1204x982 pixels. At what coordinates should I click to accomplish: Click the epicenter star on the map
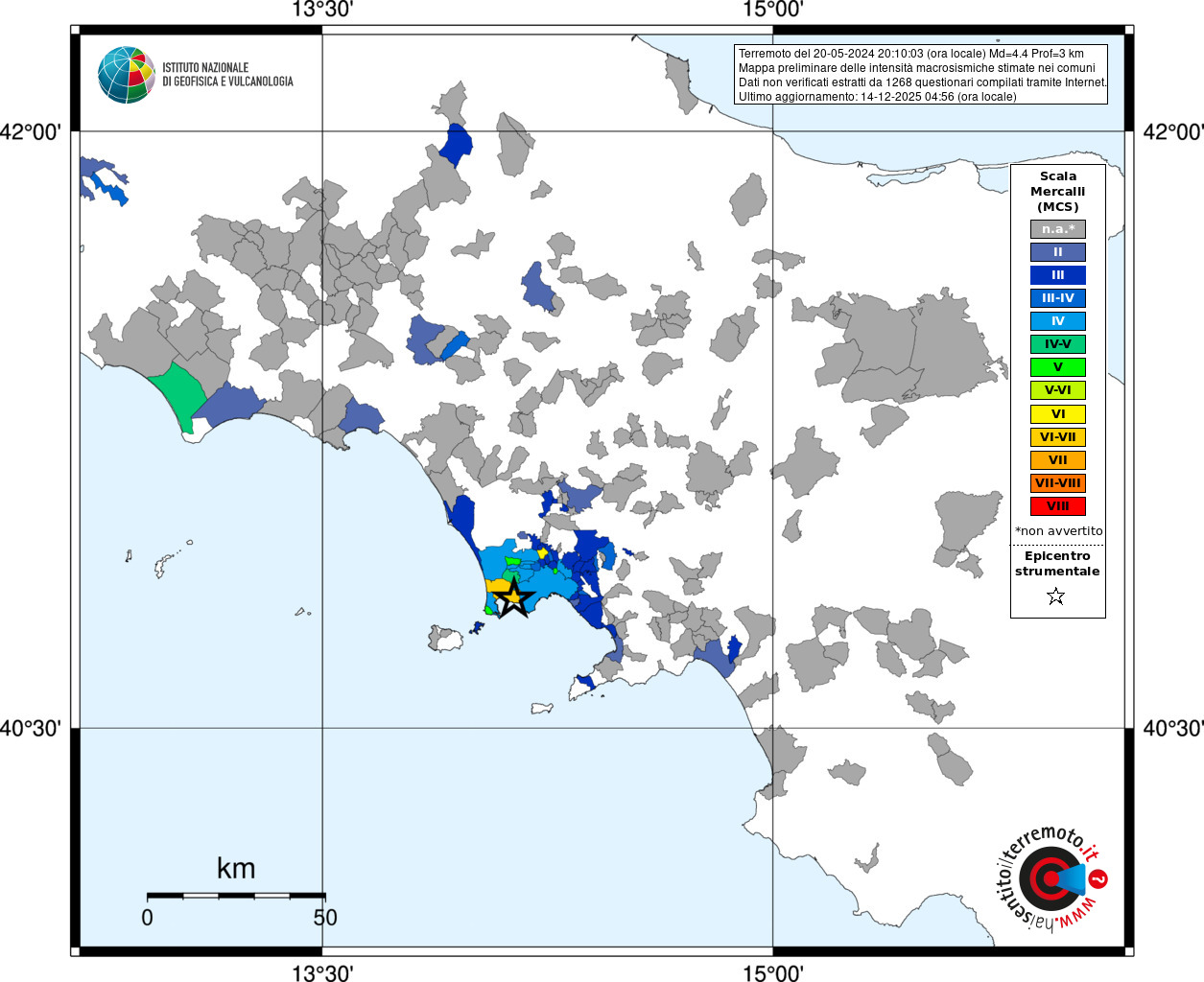click(x=513, y=598)
